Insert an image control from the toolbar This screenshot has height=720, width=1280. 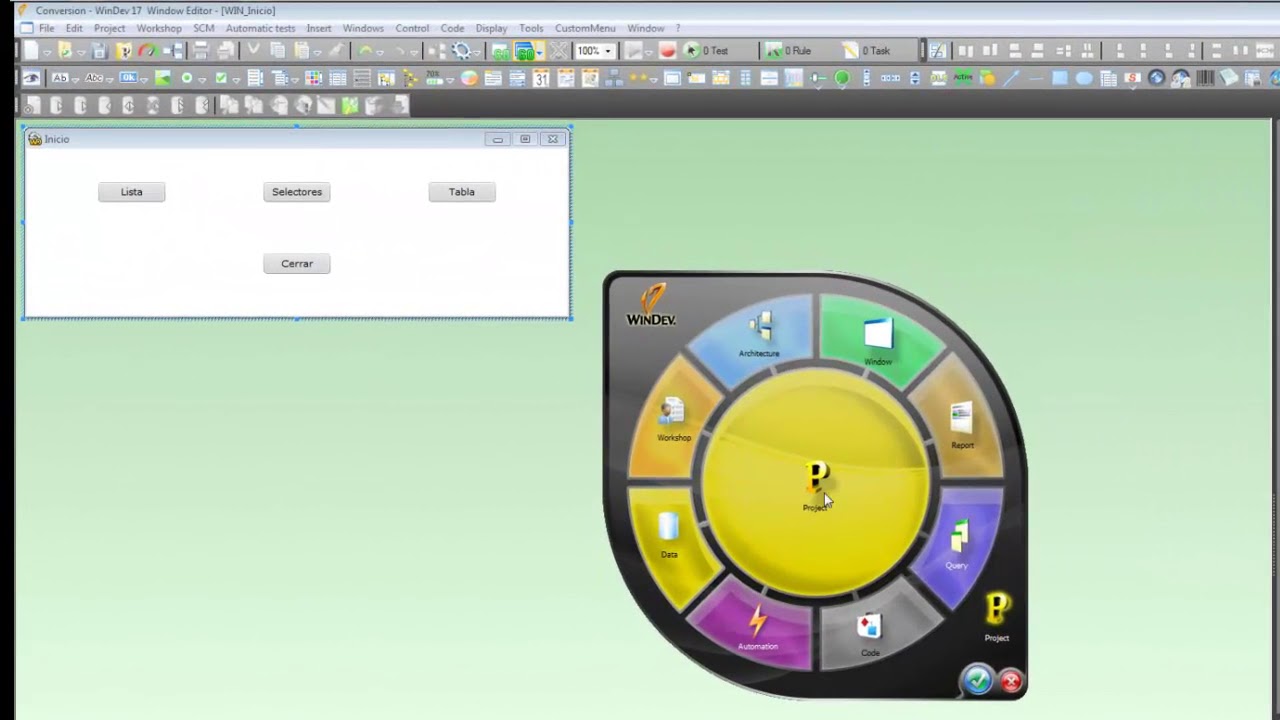(x=163, y=77)
